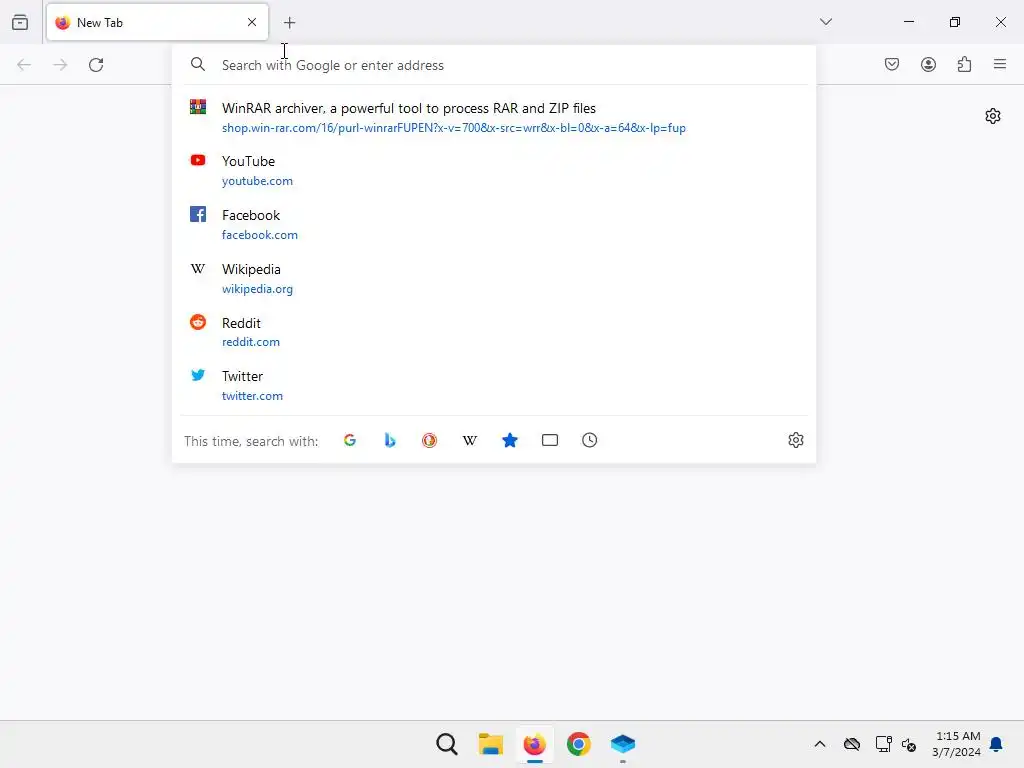Click the WinRAR favicon in suggestions

[198, 106]
